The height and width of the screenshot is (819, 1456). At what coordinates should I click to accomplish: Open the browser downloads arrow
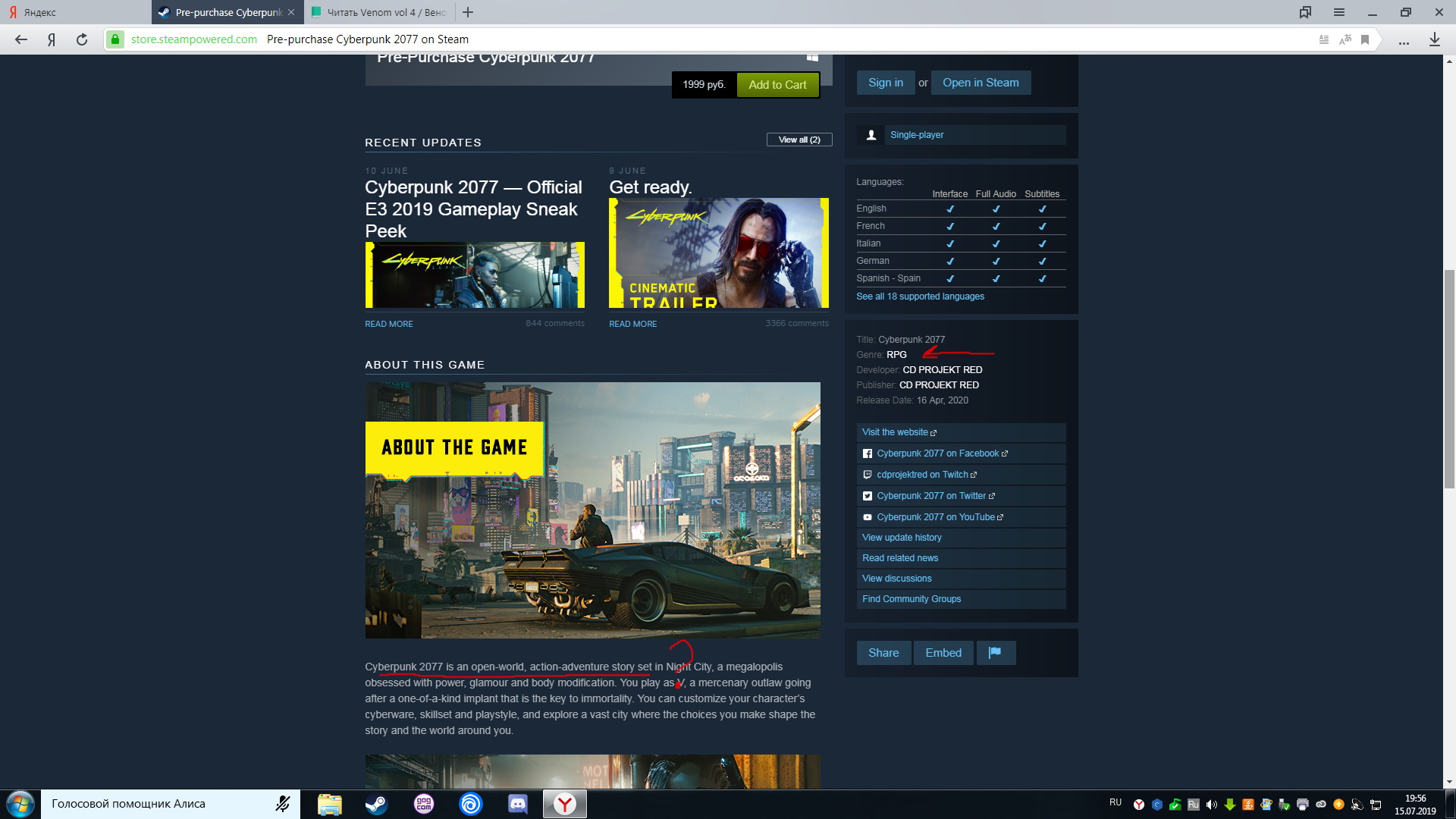(1434, 39)
